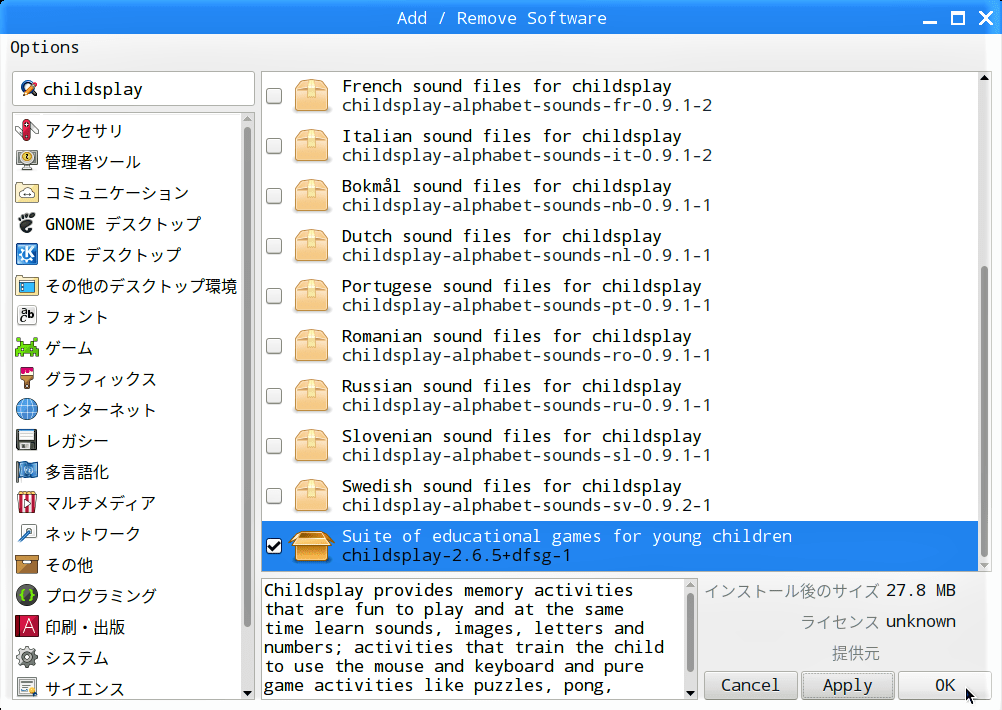The image size is (1002, 710).
Task: Click the サイエンス category icon
Action: coord(27,688)
